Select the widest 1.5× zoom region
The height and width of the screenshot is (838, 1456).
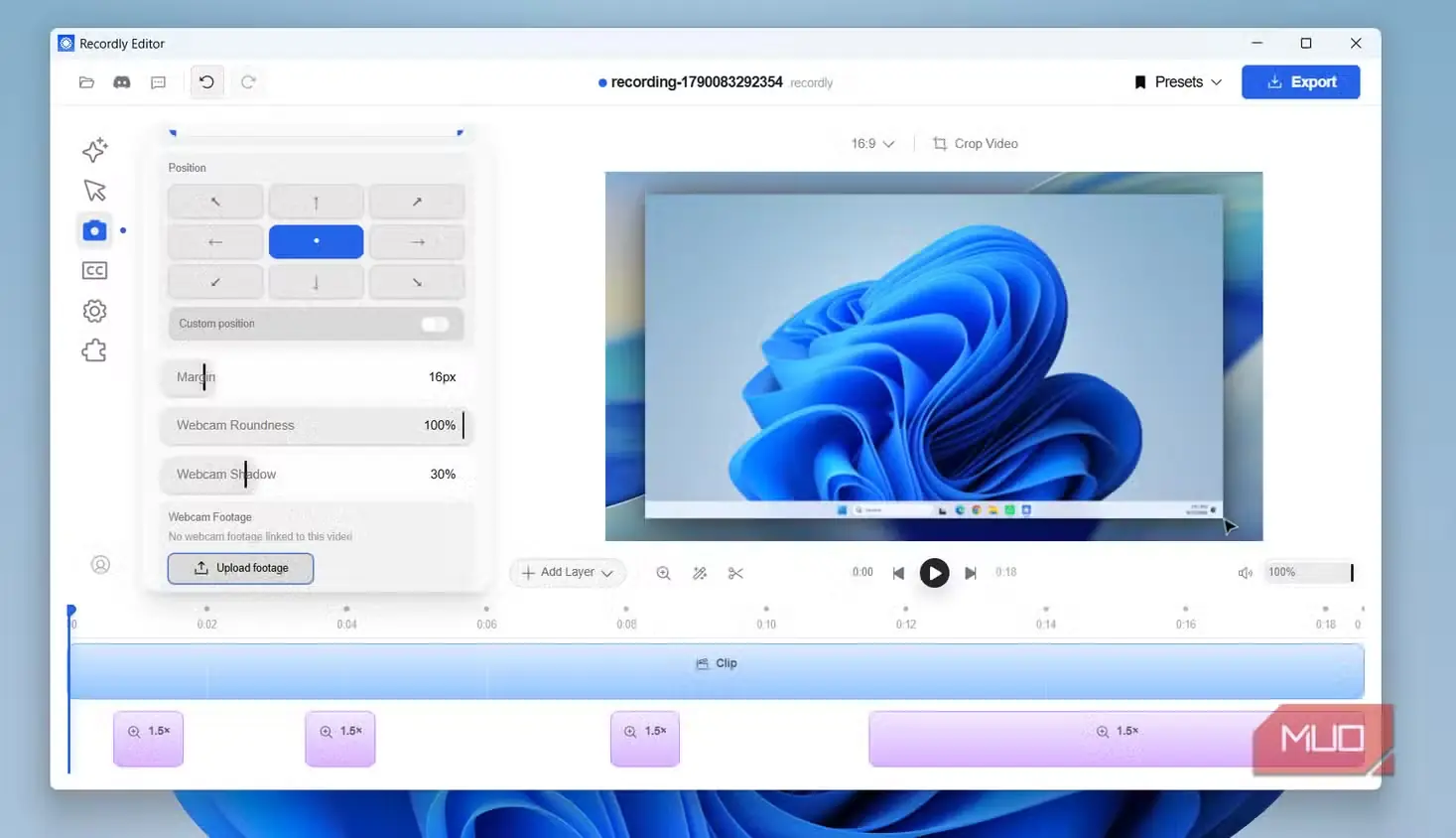(x=1117, y=739)
